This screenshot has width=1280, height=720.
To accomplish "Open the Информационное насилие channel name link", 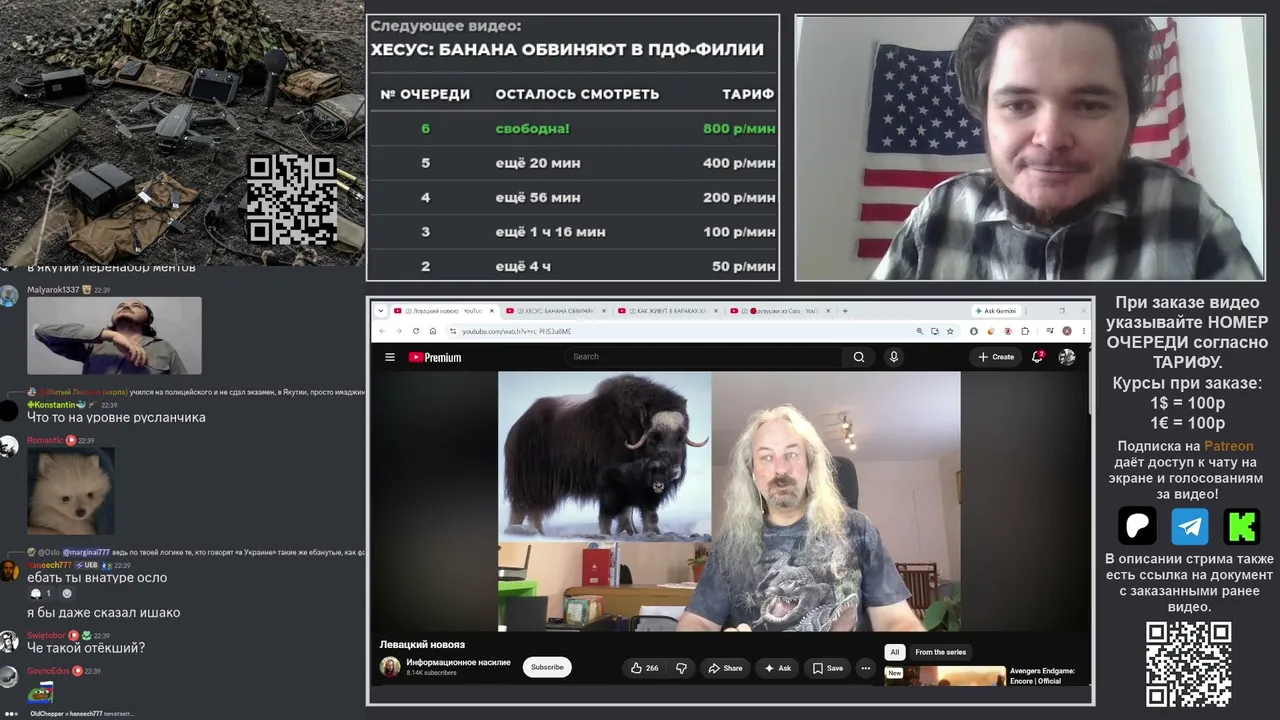I will [x=458, y=662].
